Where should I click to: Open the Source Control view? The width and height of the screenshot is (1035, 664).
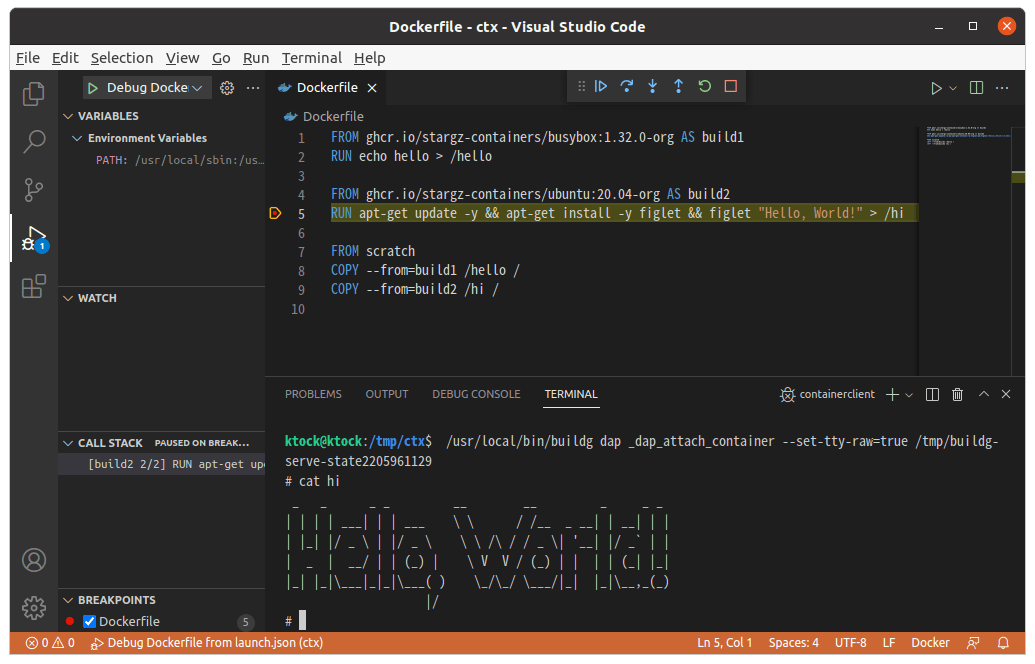34,188
